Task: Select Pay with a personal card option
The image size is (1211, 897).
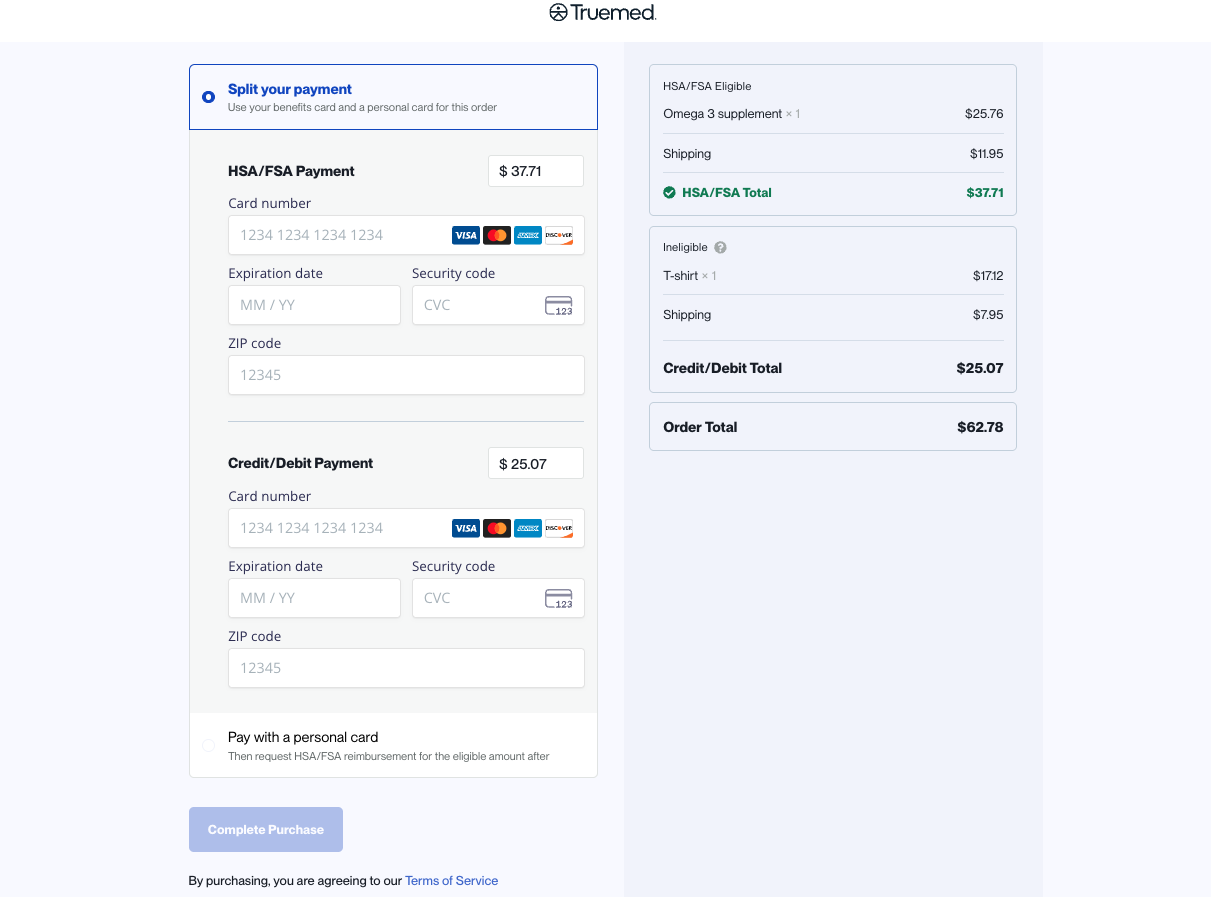Action: click(208, 745)
